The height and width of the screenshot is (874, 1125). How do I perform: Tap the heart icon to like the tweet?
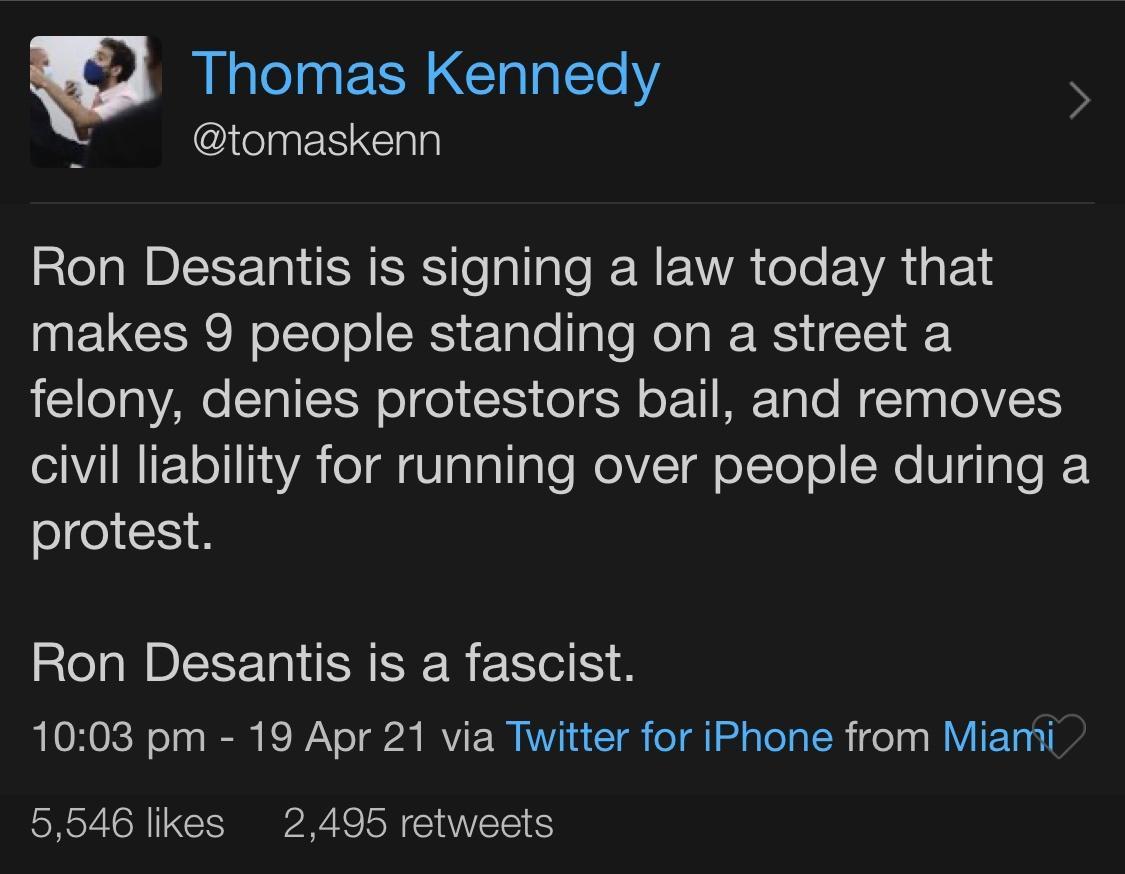1058,734
